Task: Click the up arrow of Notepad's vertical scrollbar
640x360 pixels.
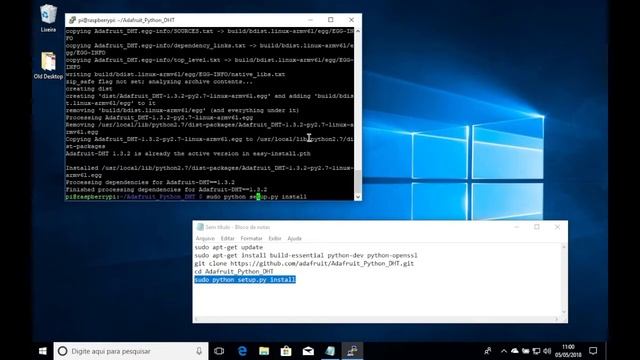Action: [564, 247]
